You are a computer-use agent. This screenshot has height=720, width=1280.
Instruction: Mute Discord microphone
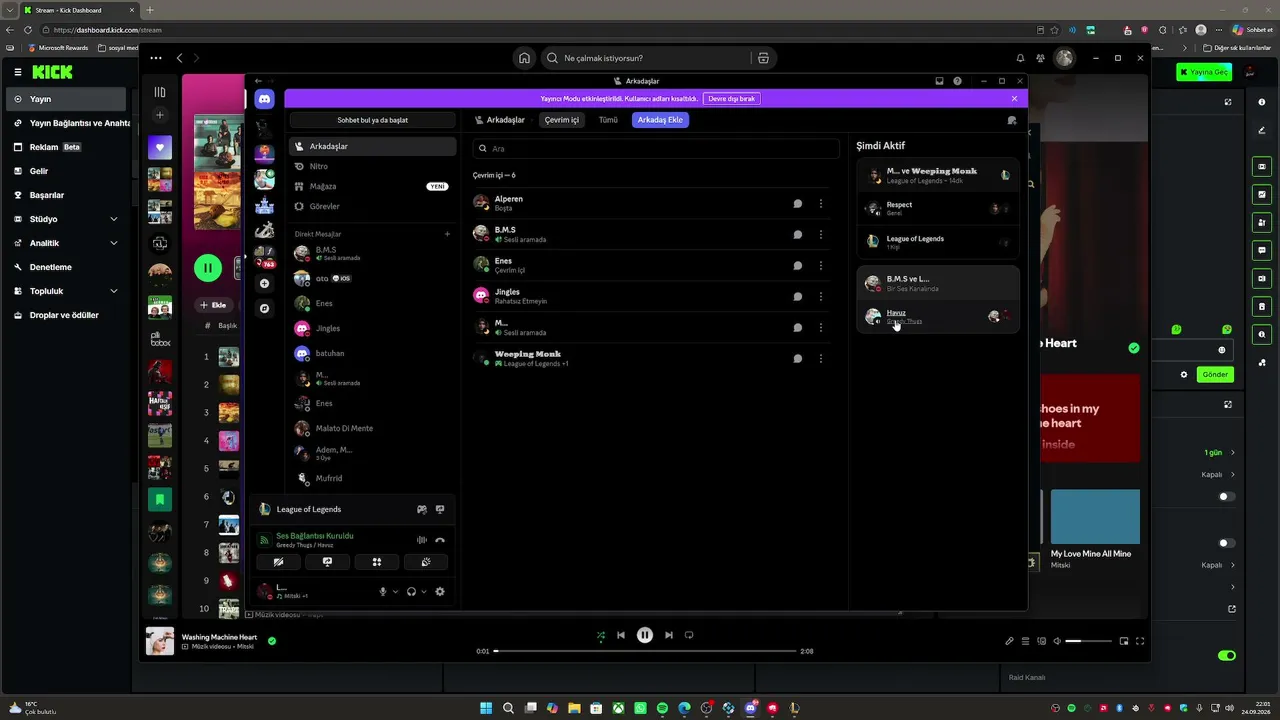pos(382,591)
